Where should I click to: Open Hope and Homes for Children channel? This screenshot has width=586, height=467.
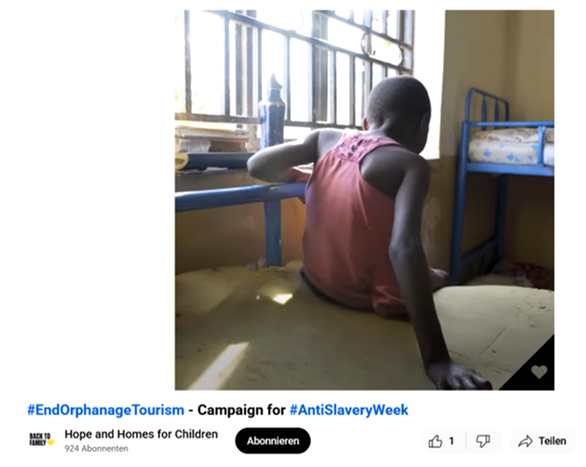(x=141, y=434)
